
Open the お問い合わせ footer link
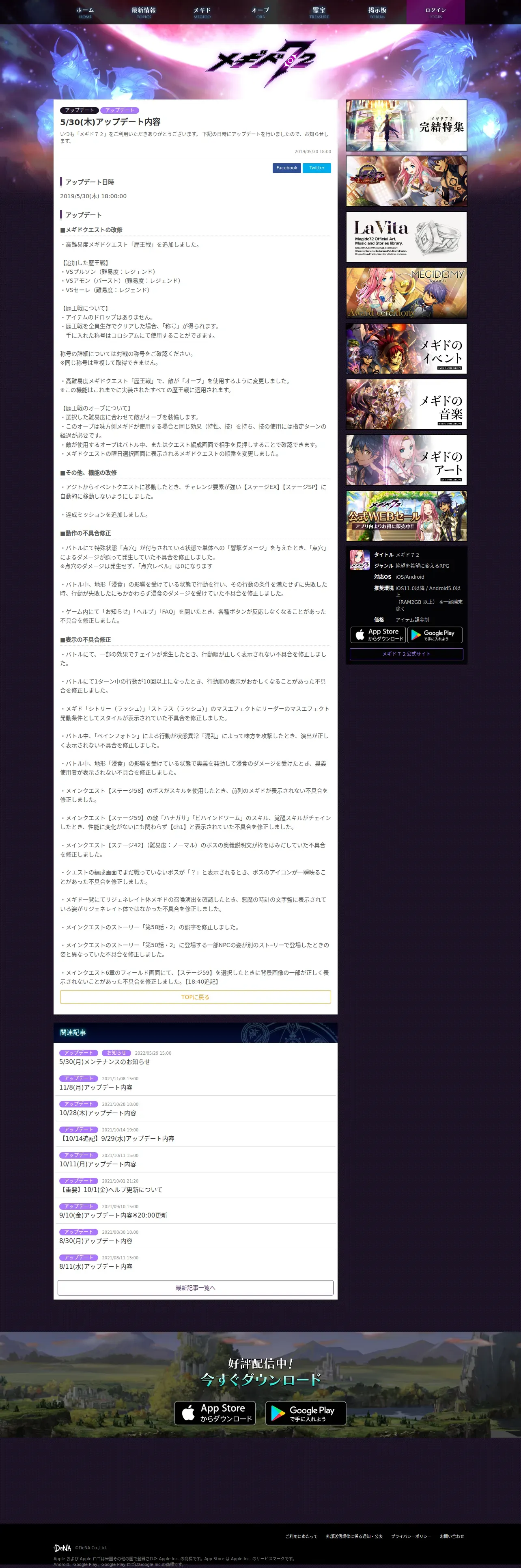(x=452, y=1536)
